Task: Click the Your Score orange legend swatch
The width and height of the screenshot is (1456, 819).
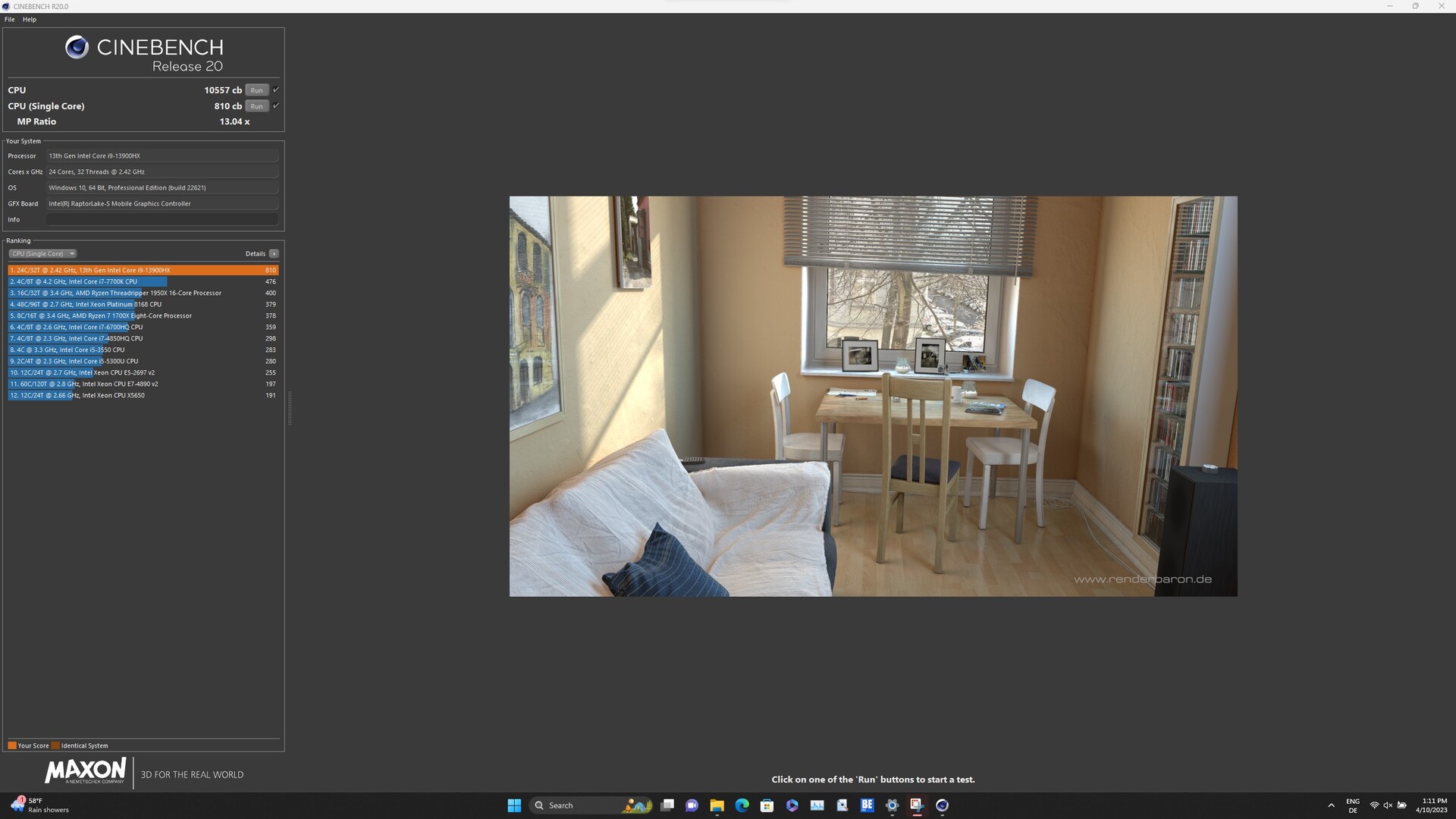Action: pyautogui.click(x=12, y=745)
